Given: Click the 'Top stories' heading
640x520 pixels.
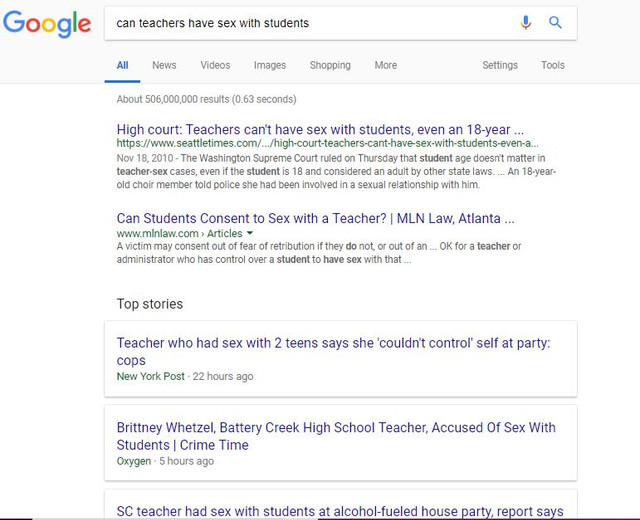Looking at the screenshot, I should (150, 304).
